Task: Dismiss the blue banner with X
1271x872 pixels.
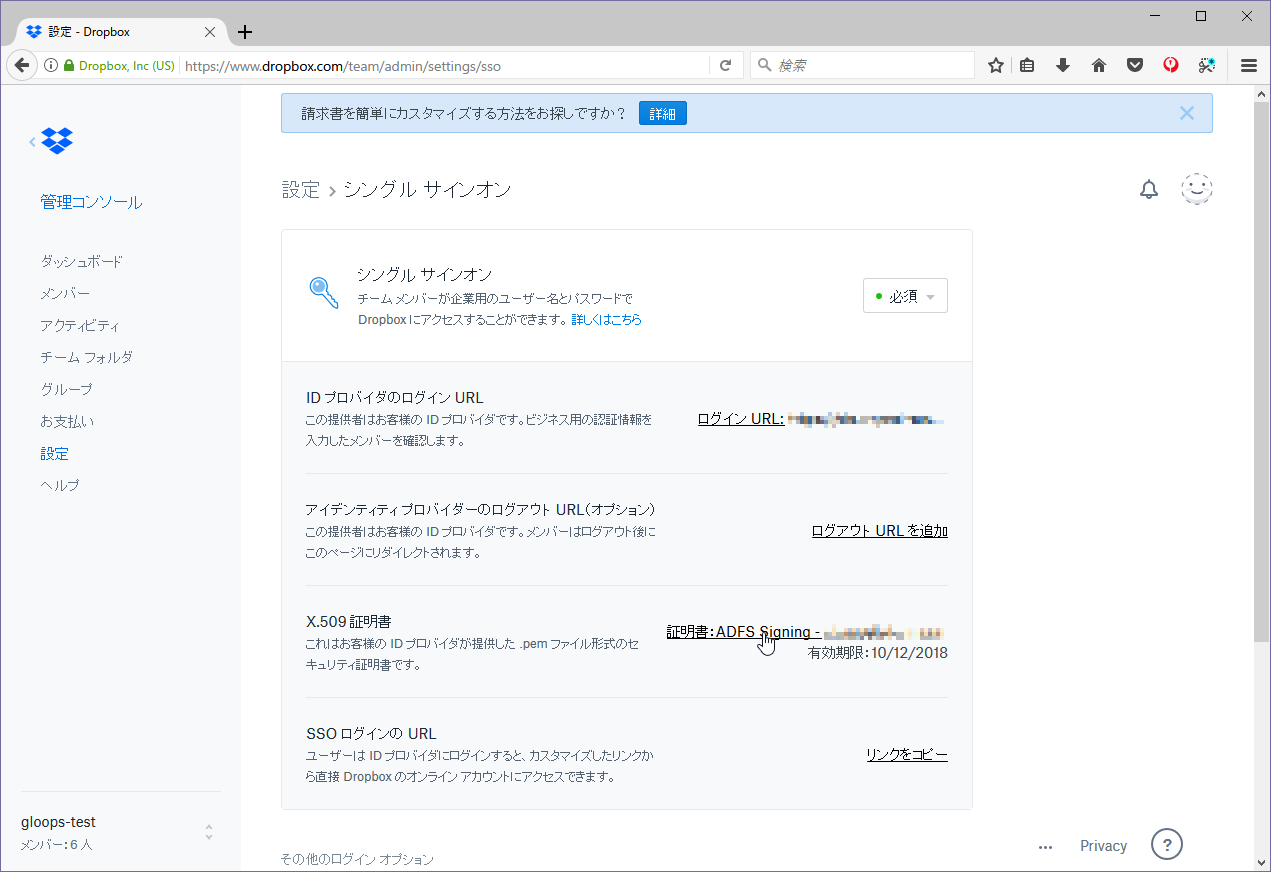Action: (x=1187, y=113)
